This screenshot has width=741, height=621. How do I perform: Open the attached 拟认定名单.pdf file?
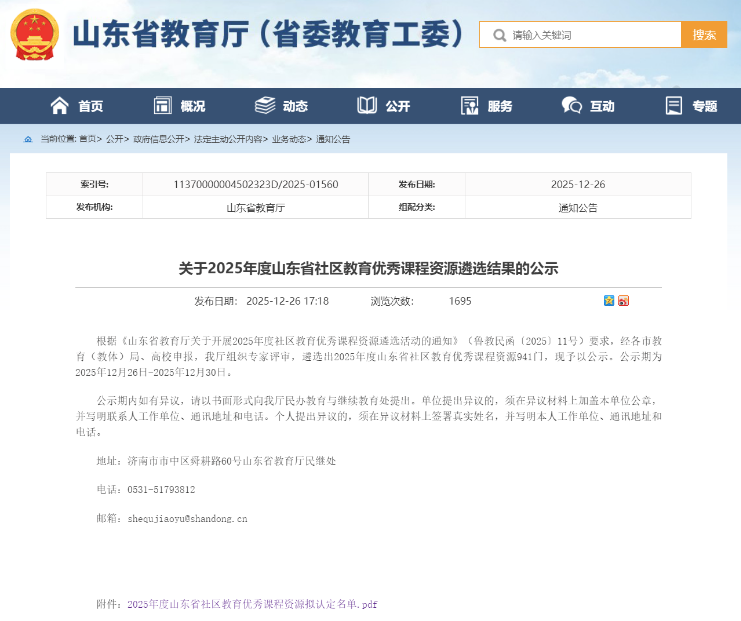252,605
